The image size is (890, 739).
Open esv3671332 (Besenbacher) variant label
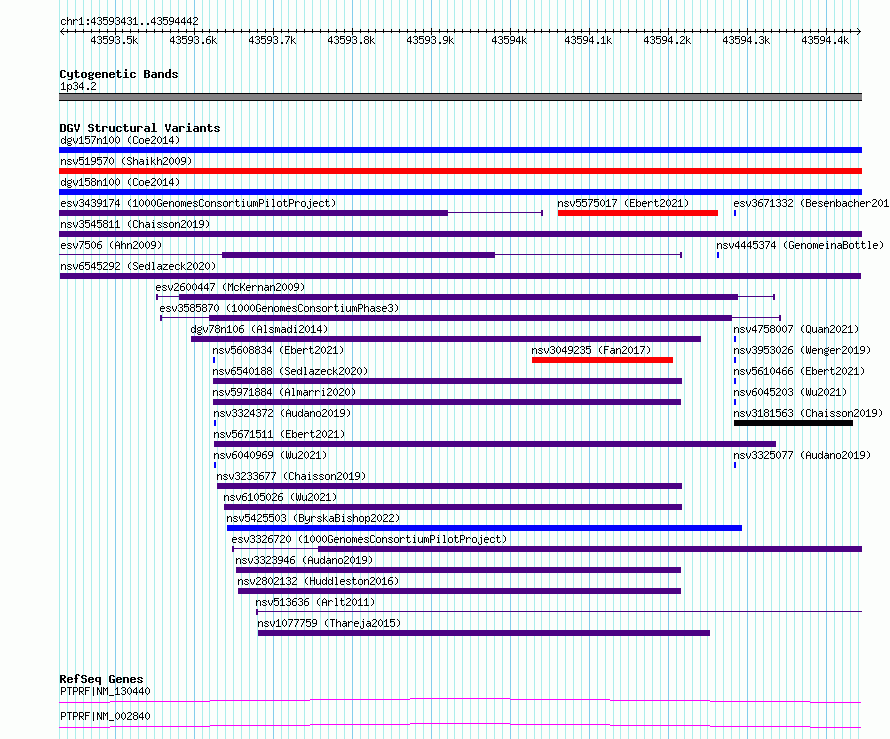811,203
